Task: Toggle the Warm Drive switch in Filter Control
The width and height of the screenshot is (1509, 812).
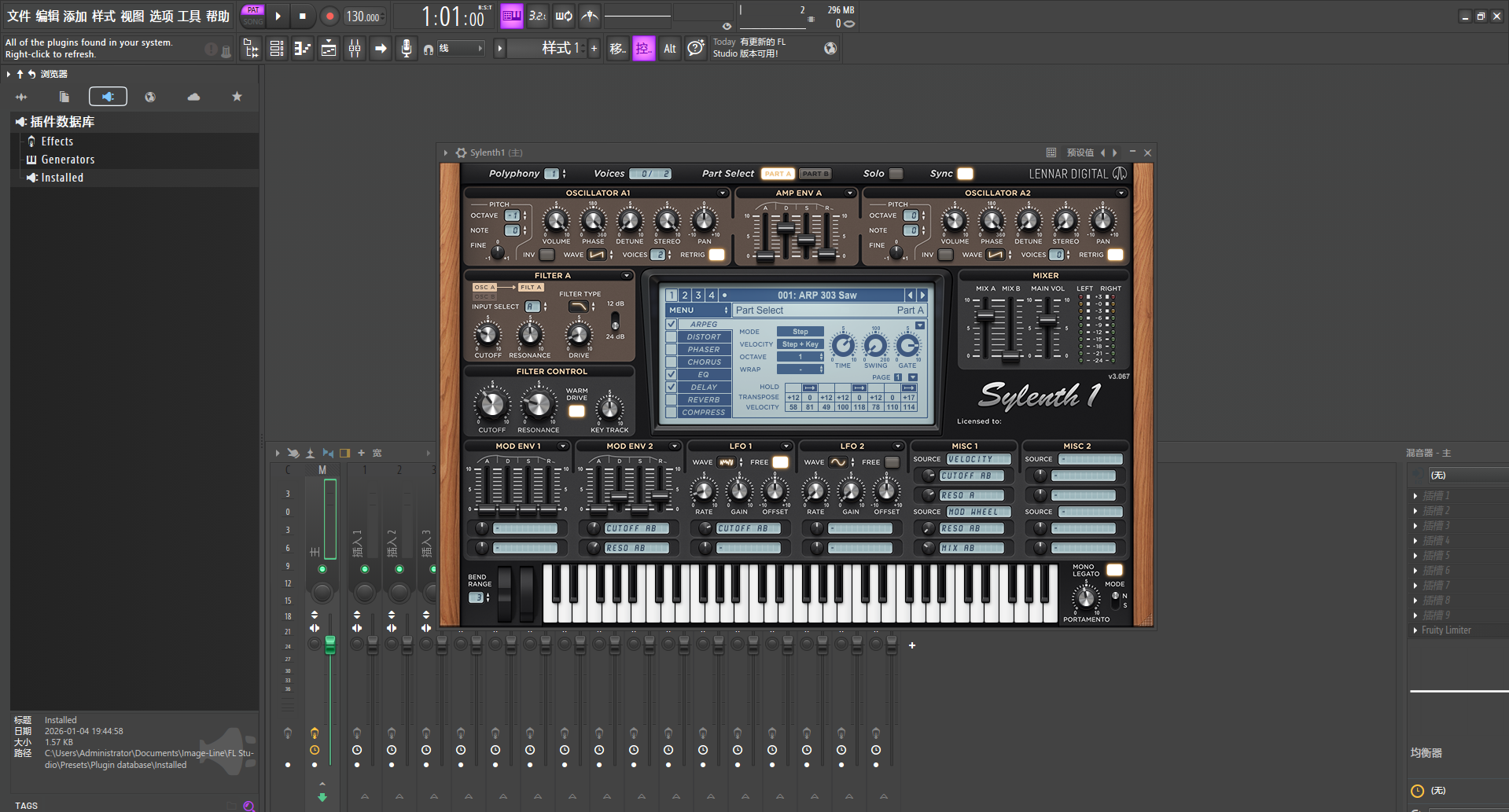Action: 576,411
